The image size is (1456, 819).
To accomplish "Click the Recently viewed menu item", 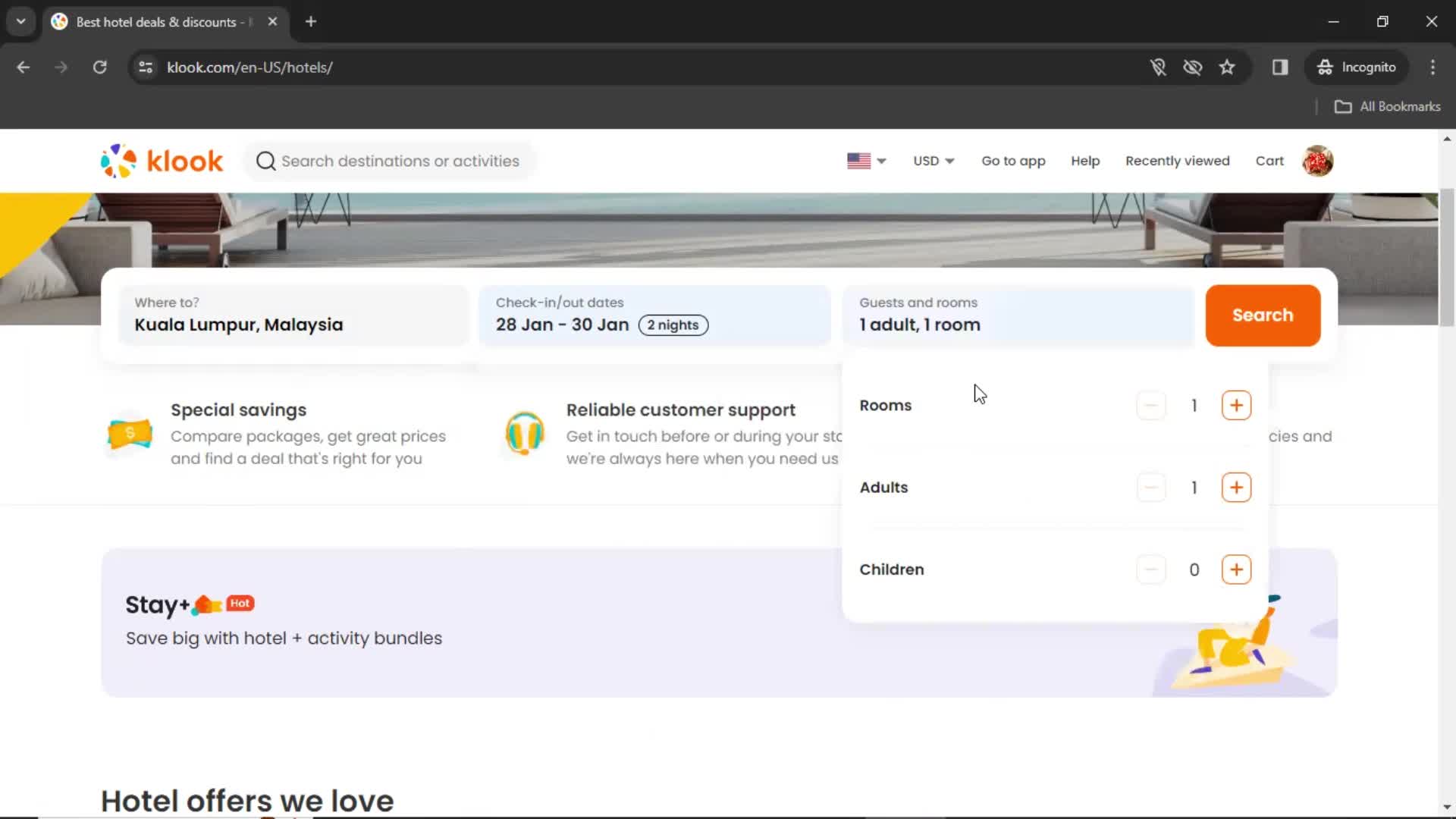I will [1177, 161].
